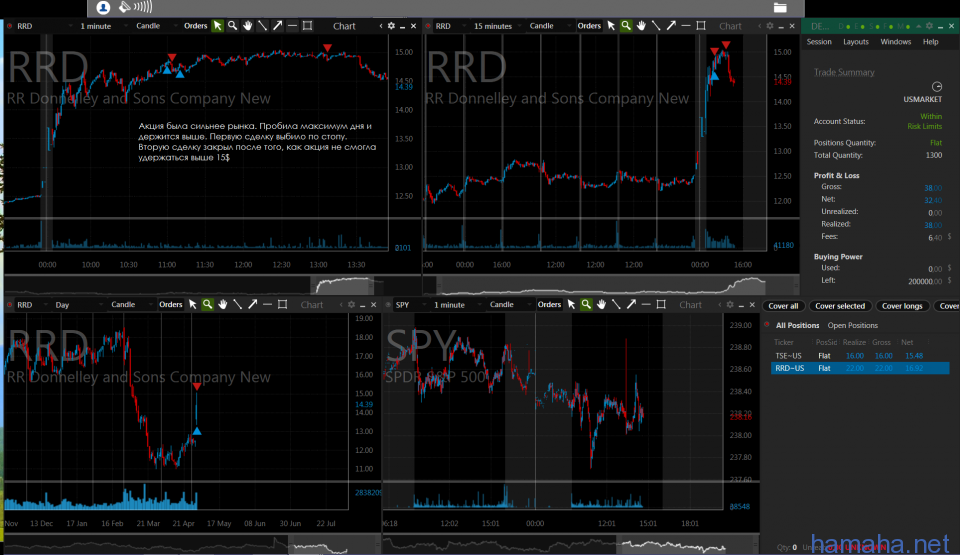
Task: Select the hand tool in the RRD Day chart
Action: (222, 304)
